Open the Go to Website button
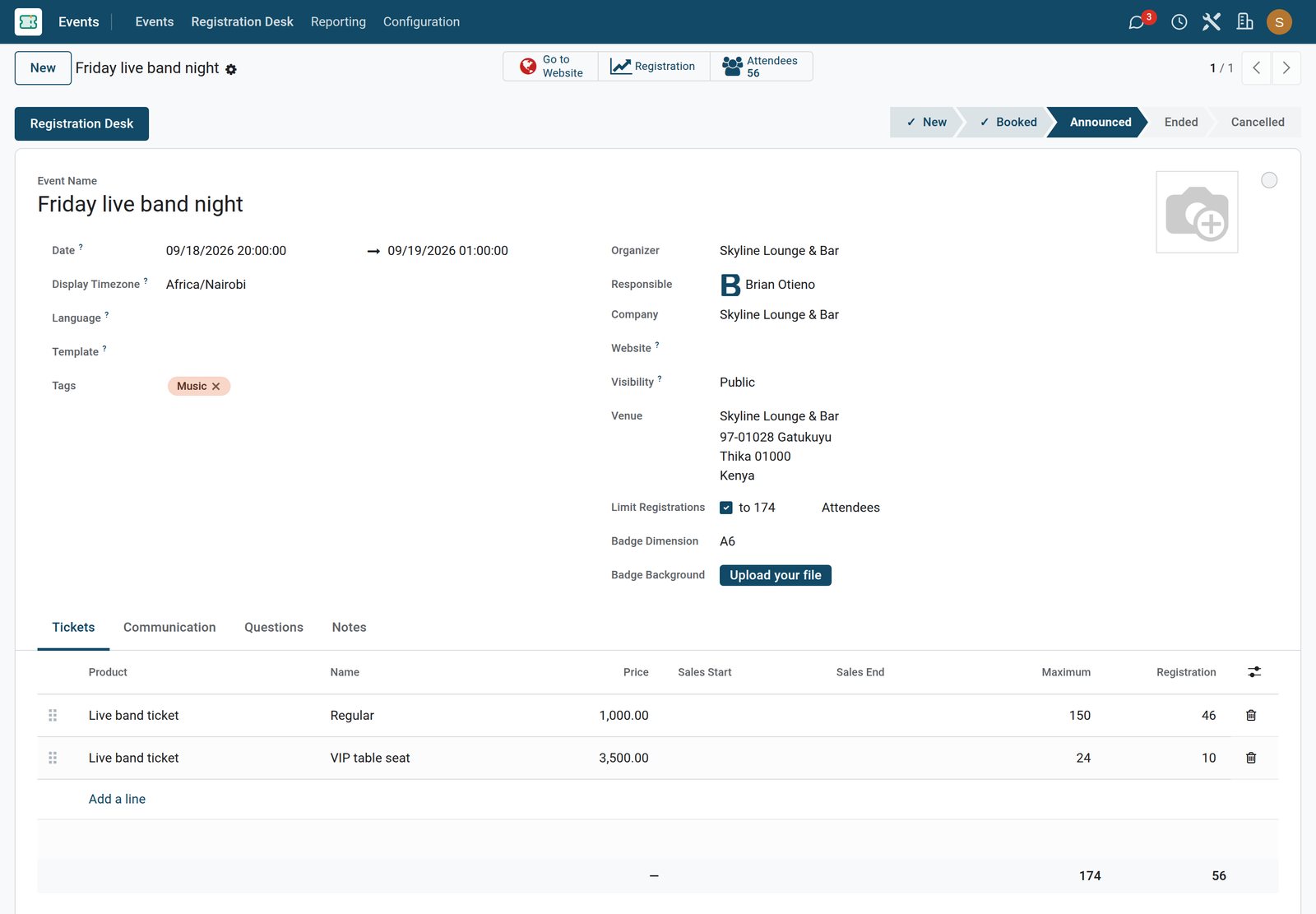Viewport: 1316px width, 914px height. point(550,67)
